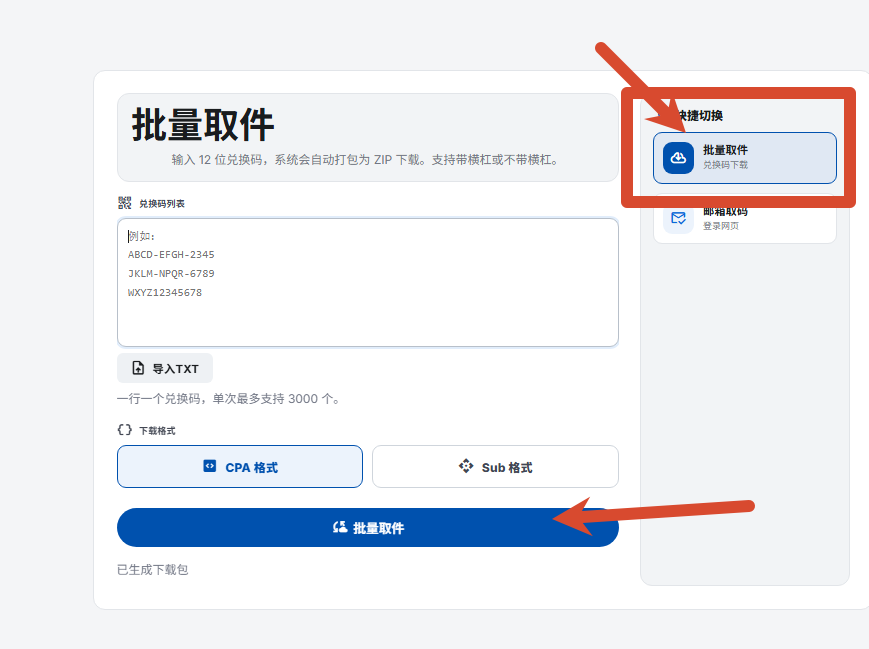Select the Sub 格式 download option
869x649 pixels.
tap(495, 467)
